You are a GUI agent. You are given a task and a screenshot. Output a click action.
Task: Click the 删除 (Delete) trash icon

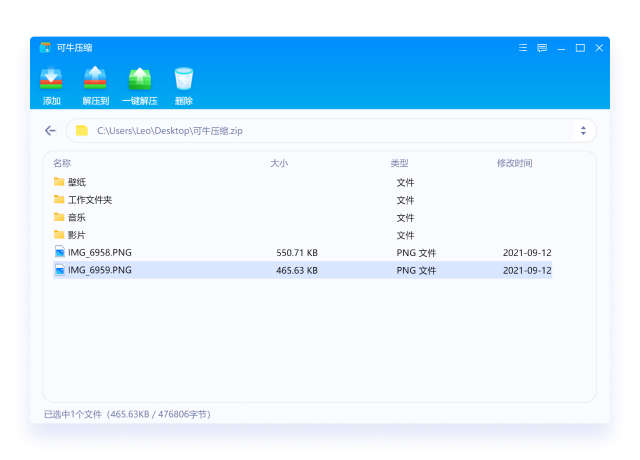tap(183, 79)
